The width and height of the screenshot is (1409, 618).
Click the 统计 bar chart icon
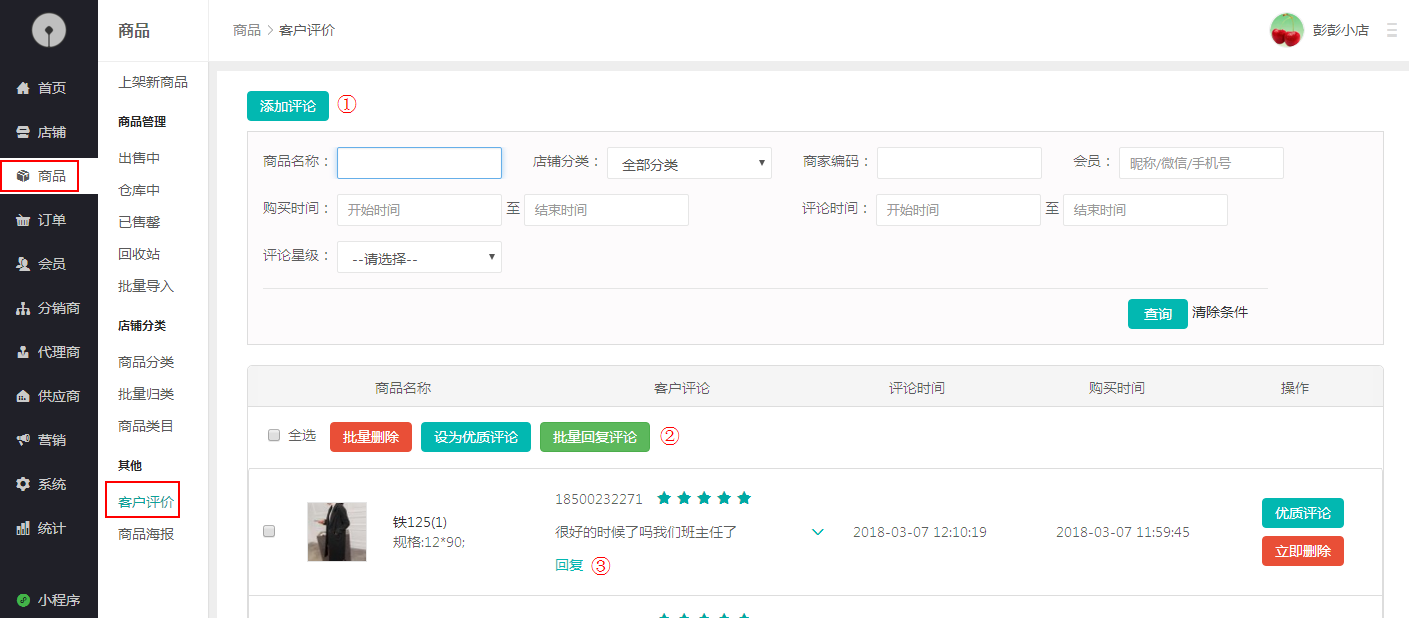click(x=23, y=528)
